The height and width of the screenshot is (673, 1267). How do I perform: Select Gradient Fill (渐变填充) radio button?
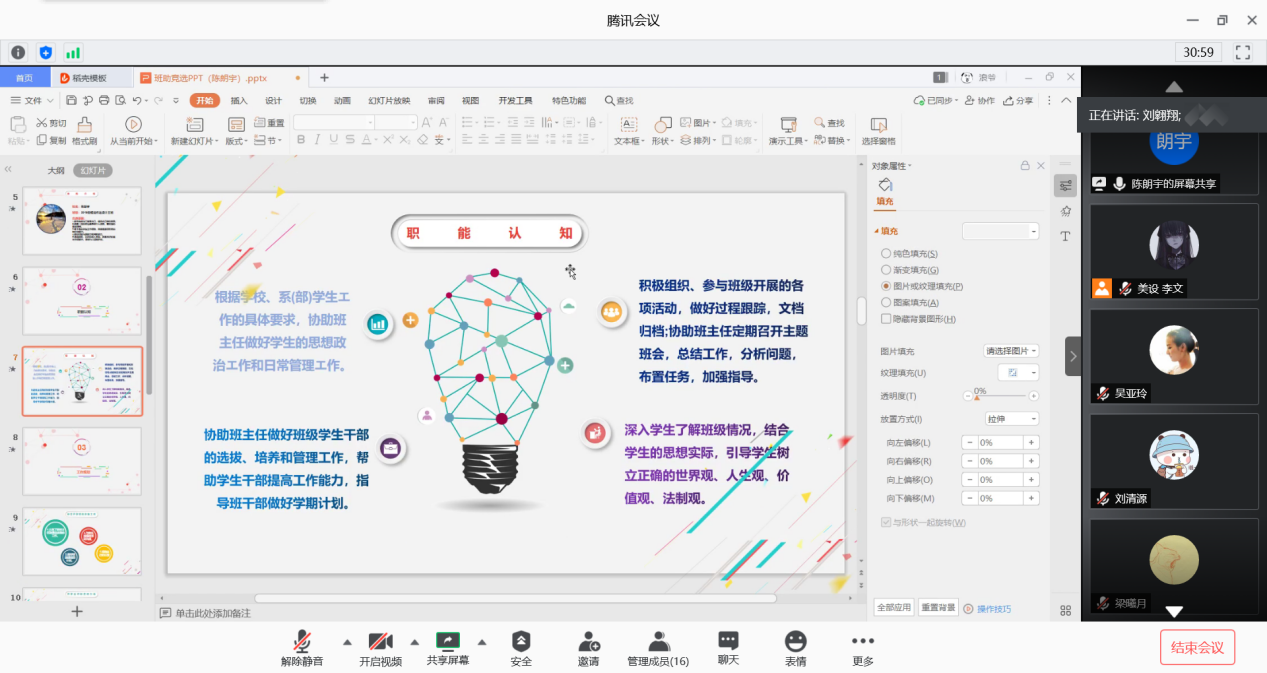[886, 270]
